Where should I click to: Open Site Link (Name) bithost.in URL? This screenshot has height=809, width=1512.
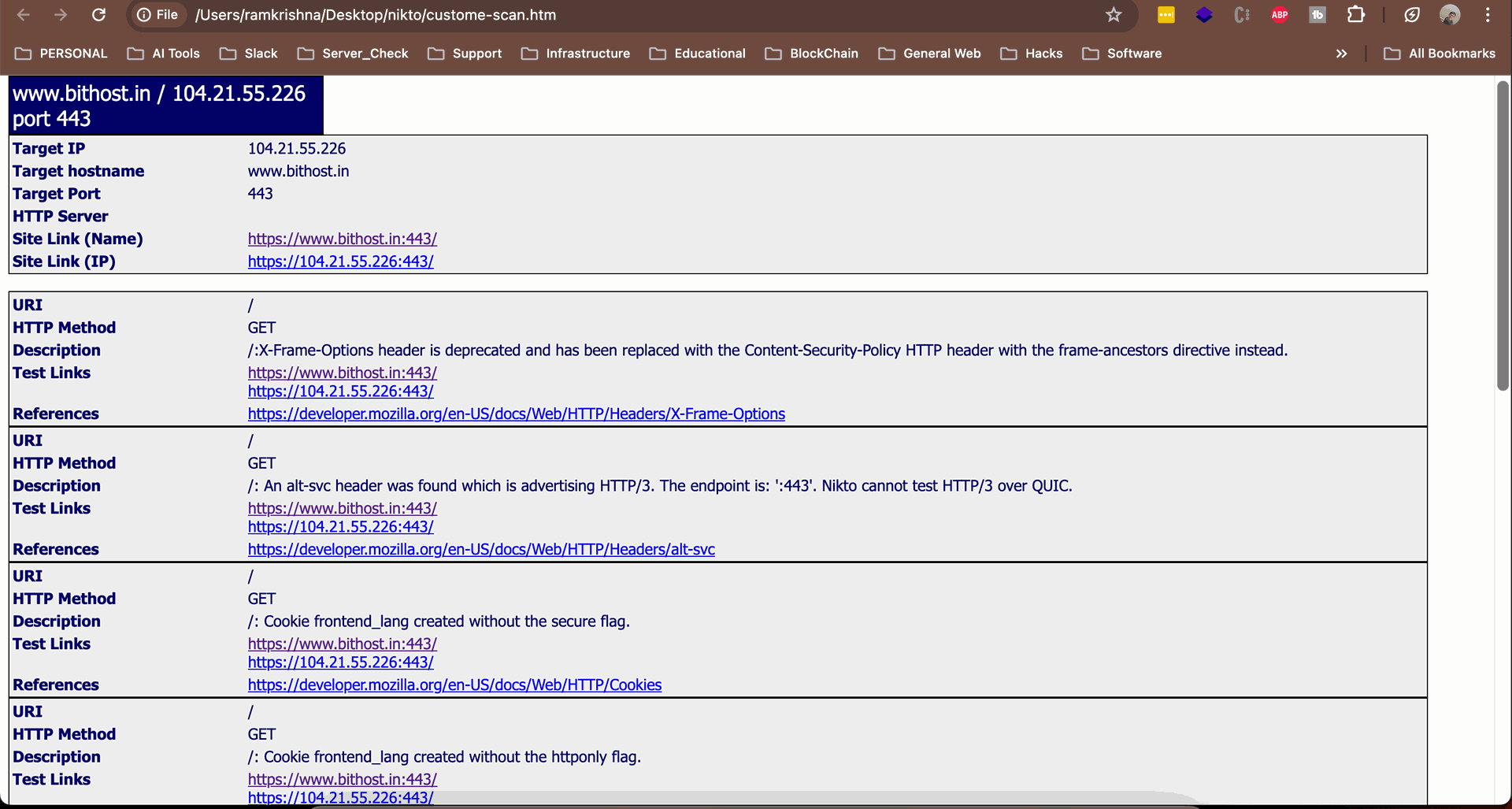pos(343,239)
